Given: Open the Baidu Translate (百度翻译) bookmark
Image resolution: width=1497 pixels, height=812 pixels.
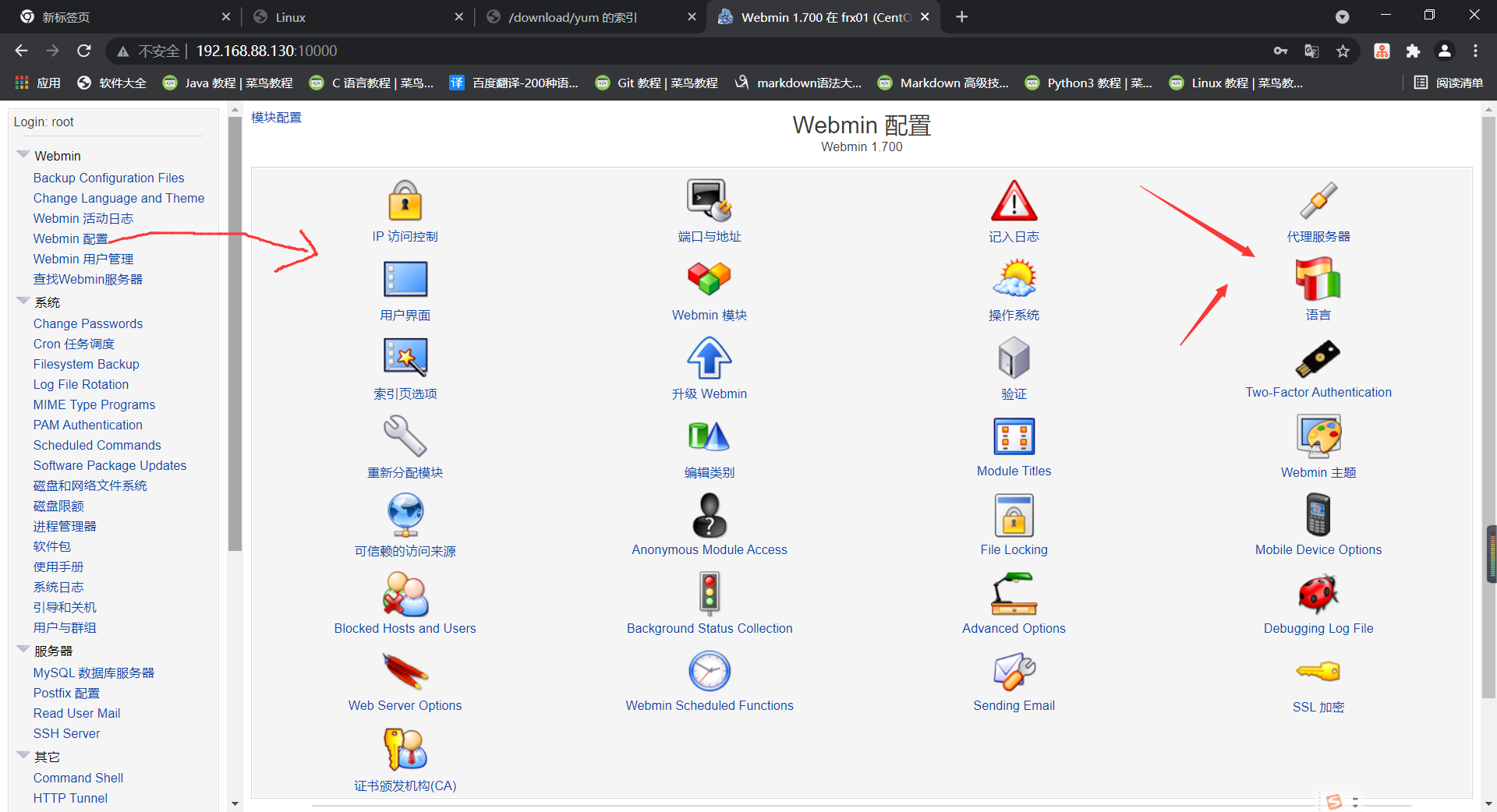Looking at the screenshot, I should coord(515,83).
